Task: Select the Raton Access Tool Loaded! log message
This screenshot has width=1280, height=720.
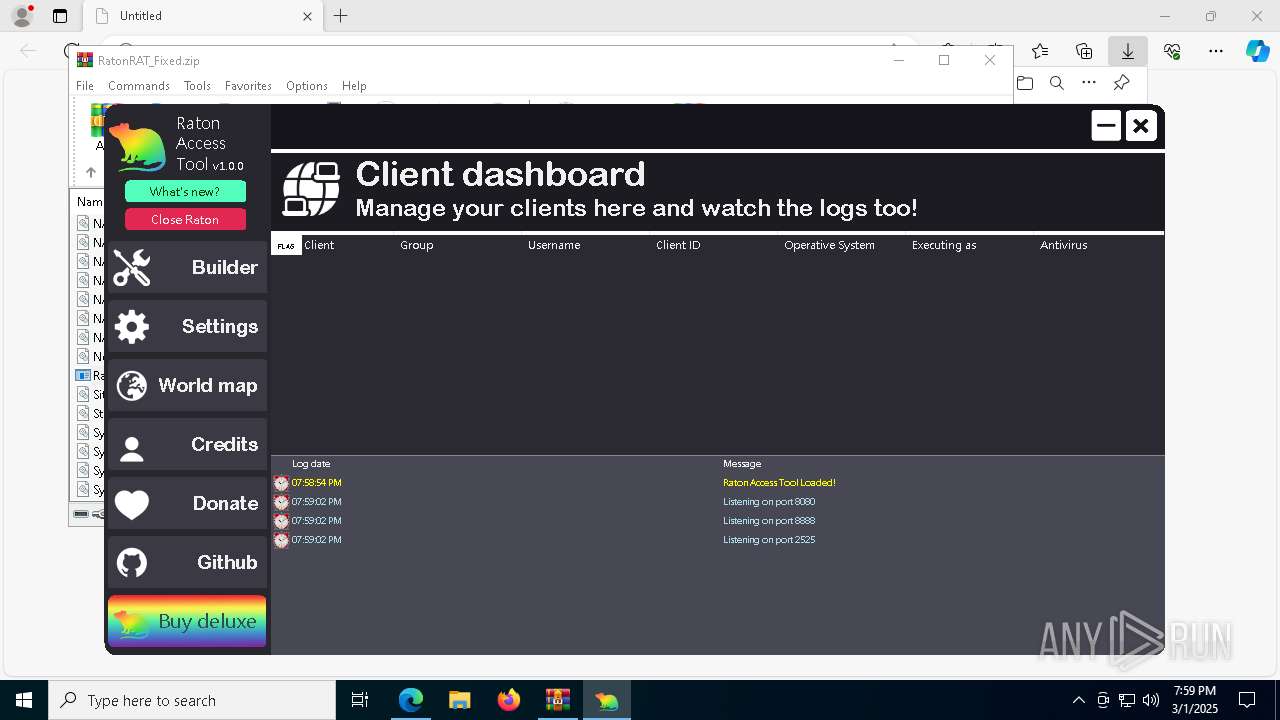Action: click(x=779, y=483)
